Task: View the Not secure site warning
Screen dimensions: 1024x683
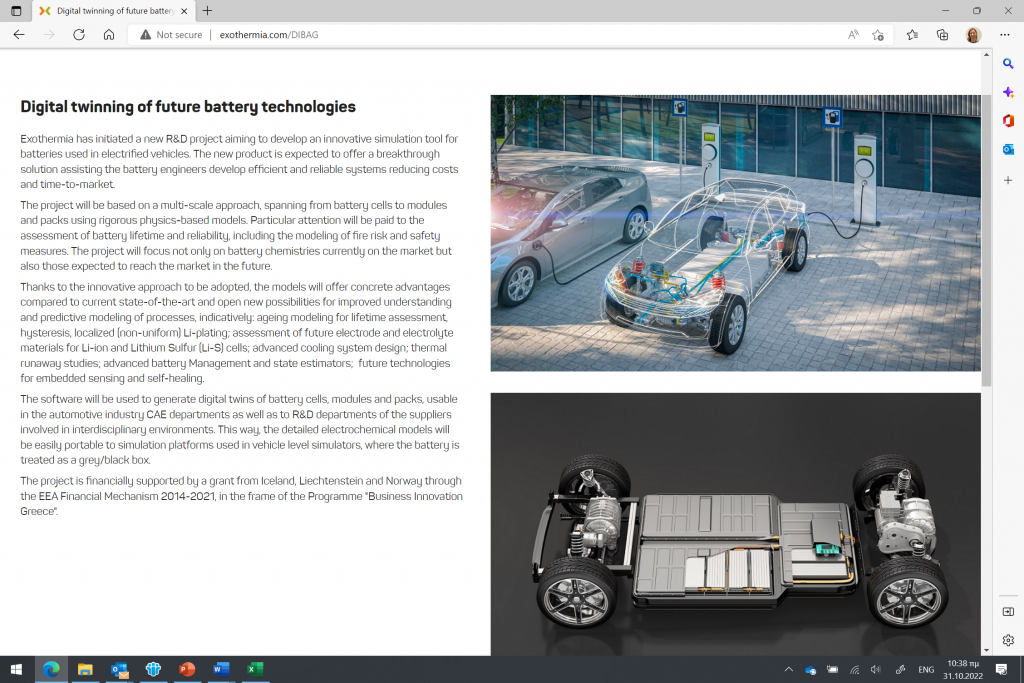Action: 171,35
